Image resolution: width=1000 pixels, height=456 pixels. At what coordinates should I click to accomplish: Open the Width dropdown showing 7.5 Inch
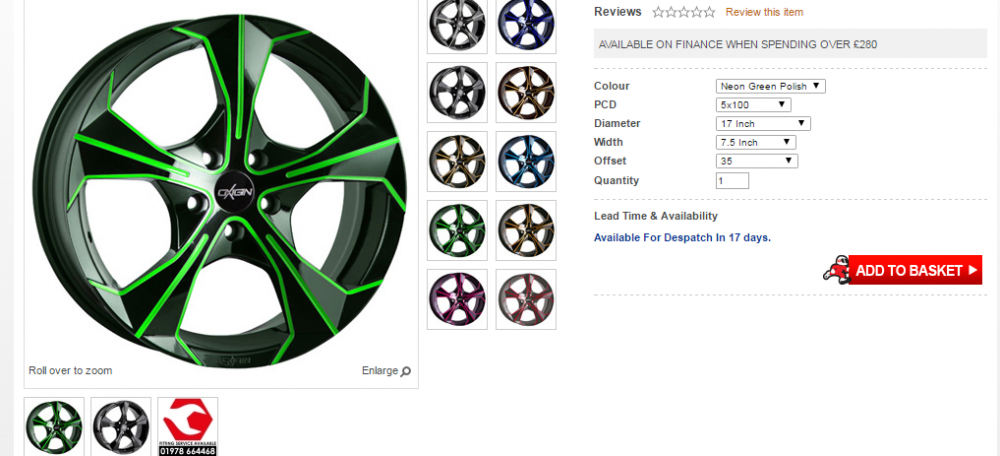[756, 142]
